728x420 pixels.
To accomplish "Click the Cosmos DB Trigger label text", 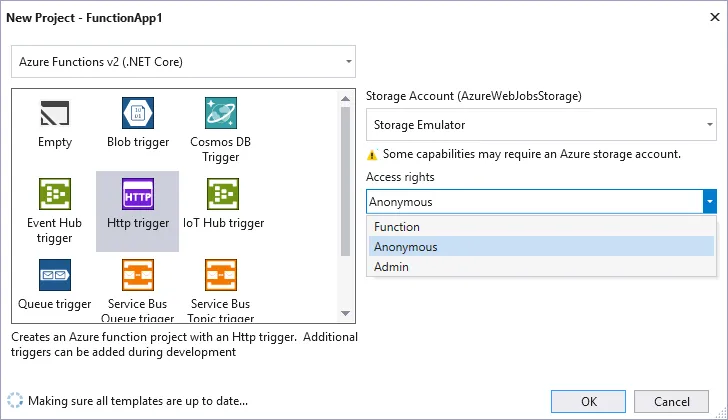I will click(221, 149).
